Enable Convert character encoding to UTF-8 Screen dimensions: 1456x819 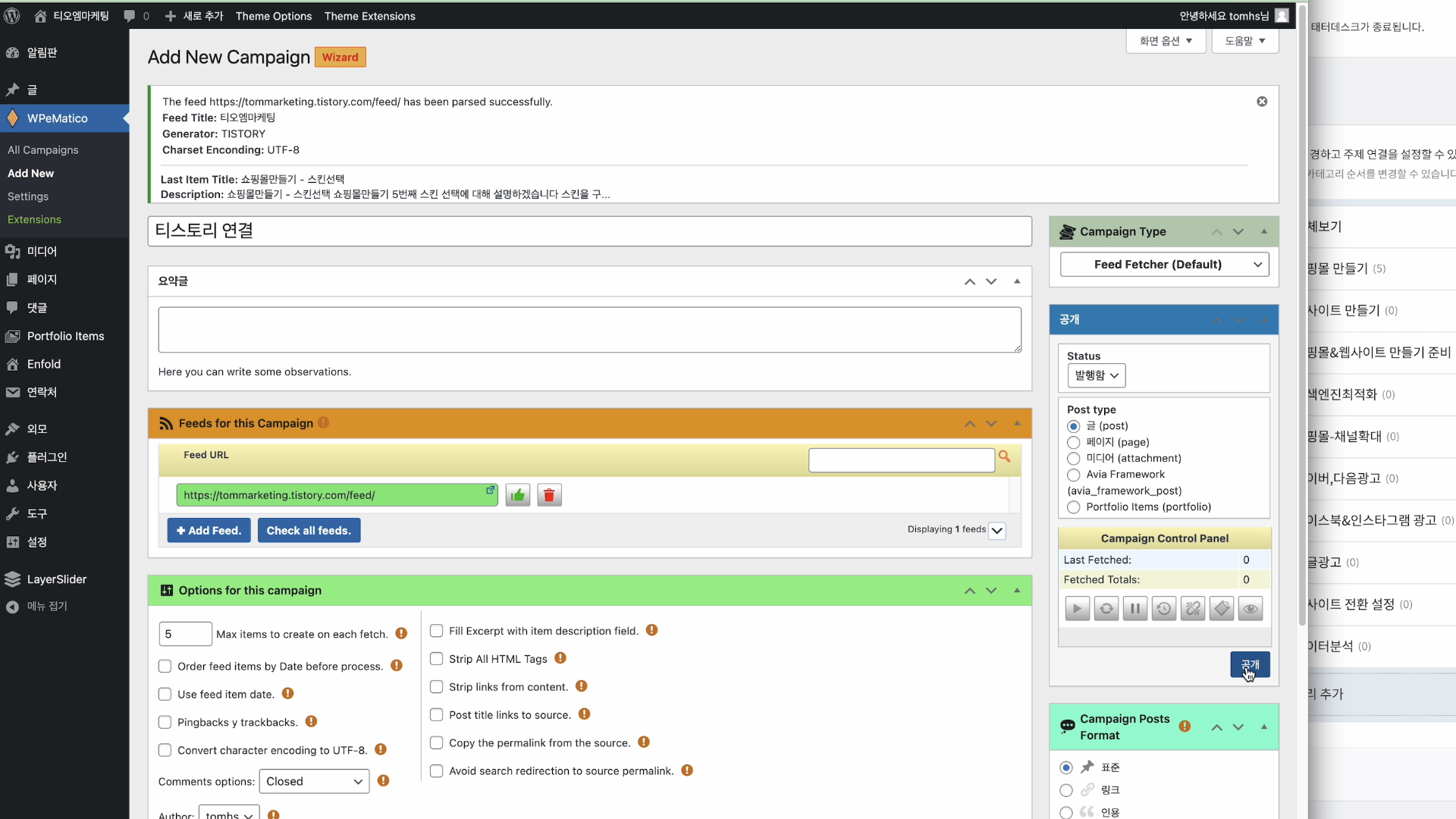(x=165, y=750)
